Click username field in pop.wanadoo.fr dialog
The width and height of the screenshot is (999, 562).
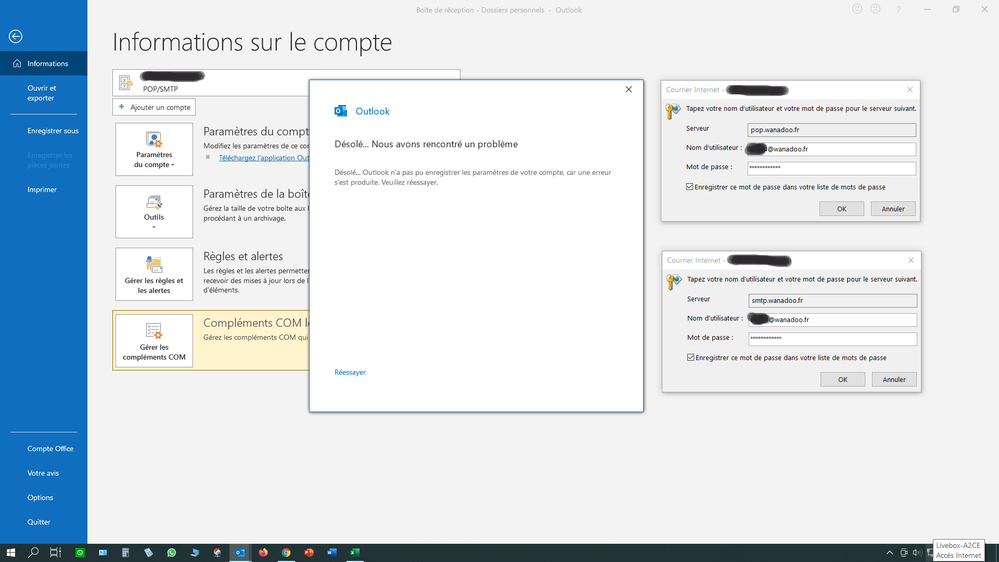[831, 148]
